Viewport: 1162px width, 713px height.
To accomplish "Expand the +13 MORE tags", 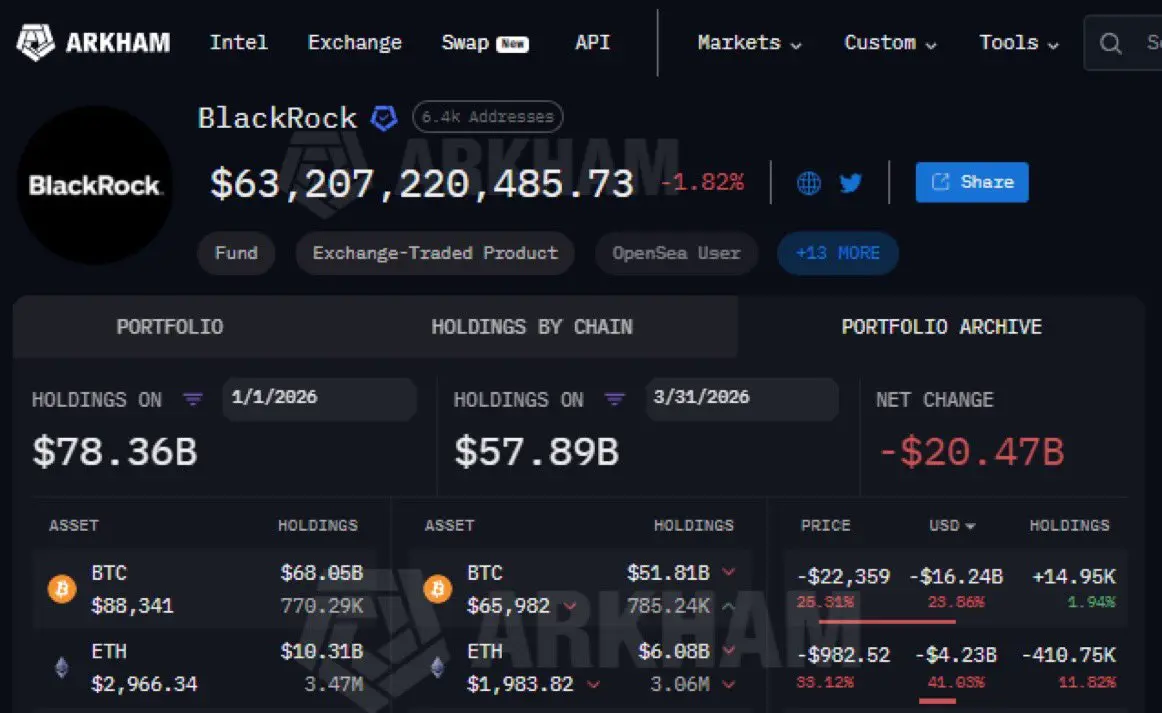I will click(837, 253).
